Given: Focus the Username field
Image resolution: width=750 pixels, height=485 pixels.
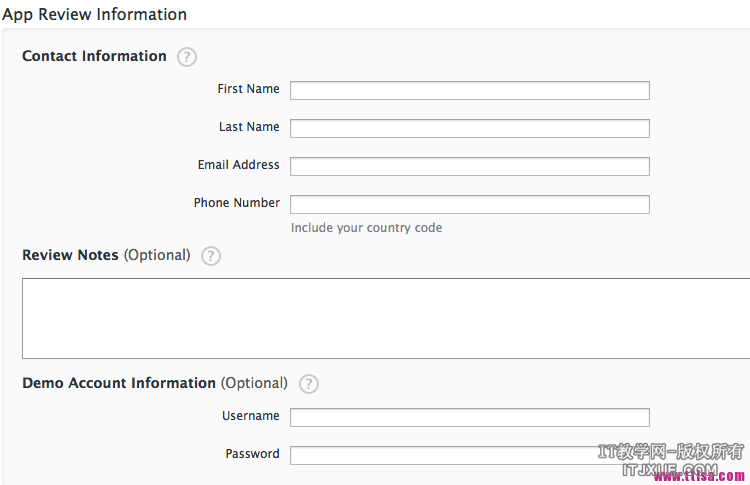Looking at the screenshot, I should [469, 418].
